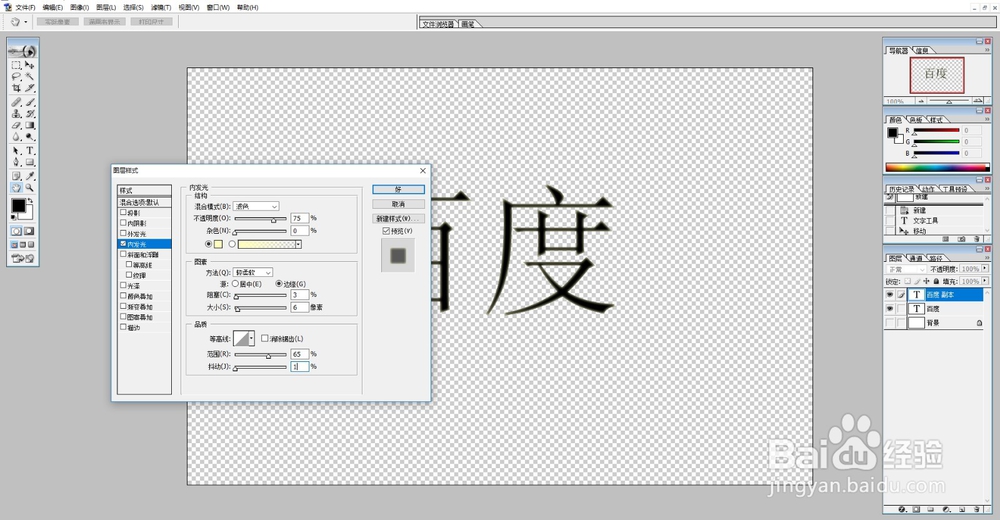Open glow gradient picker arrow

(298, 244)
